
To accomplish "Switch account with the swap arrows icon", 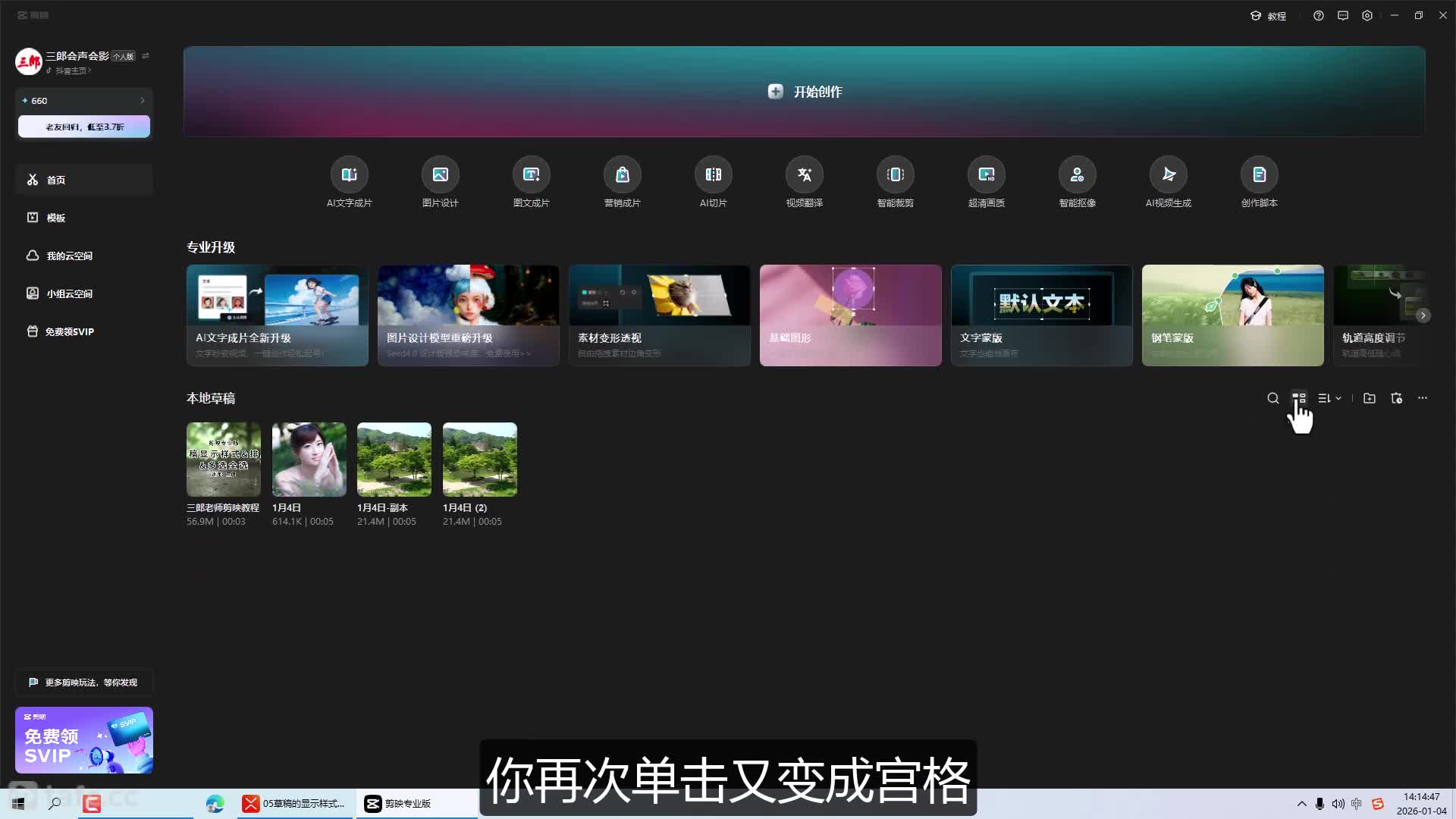I will [x=146, y=55].
